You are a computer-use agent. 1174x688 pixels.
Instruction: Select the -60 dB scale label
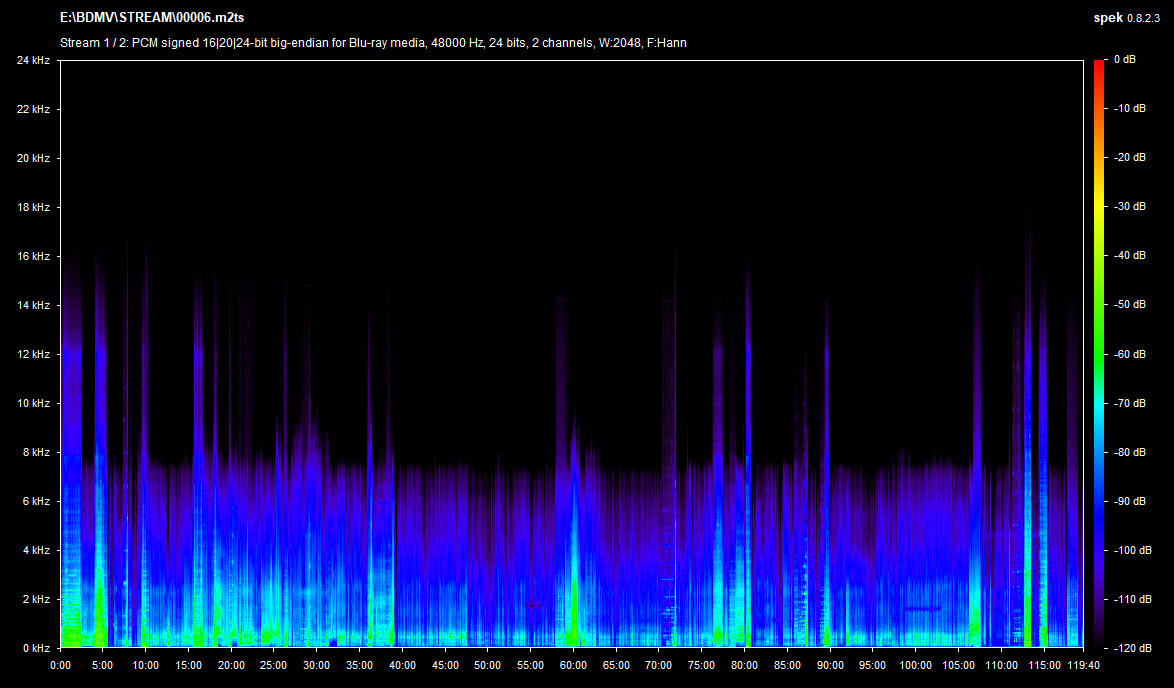point(1129,354)
